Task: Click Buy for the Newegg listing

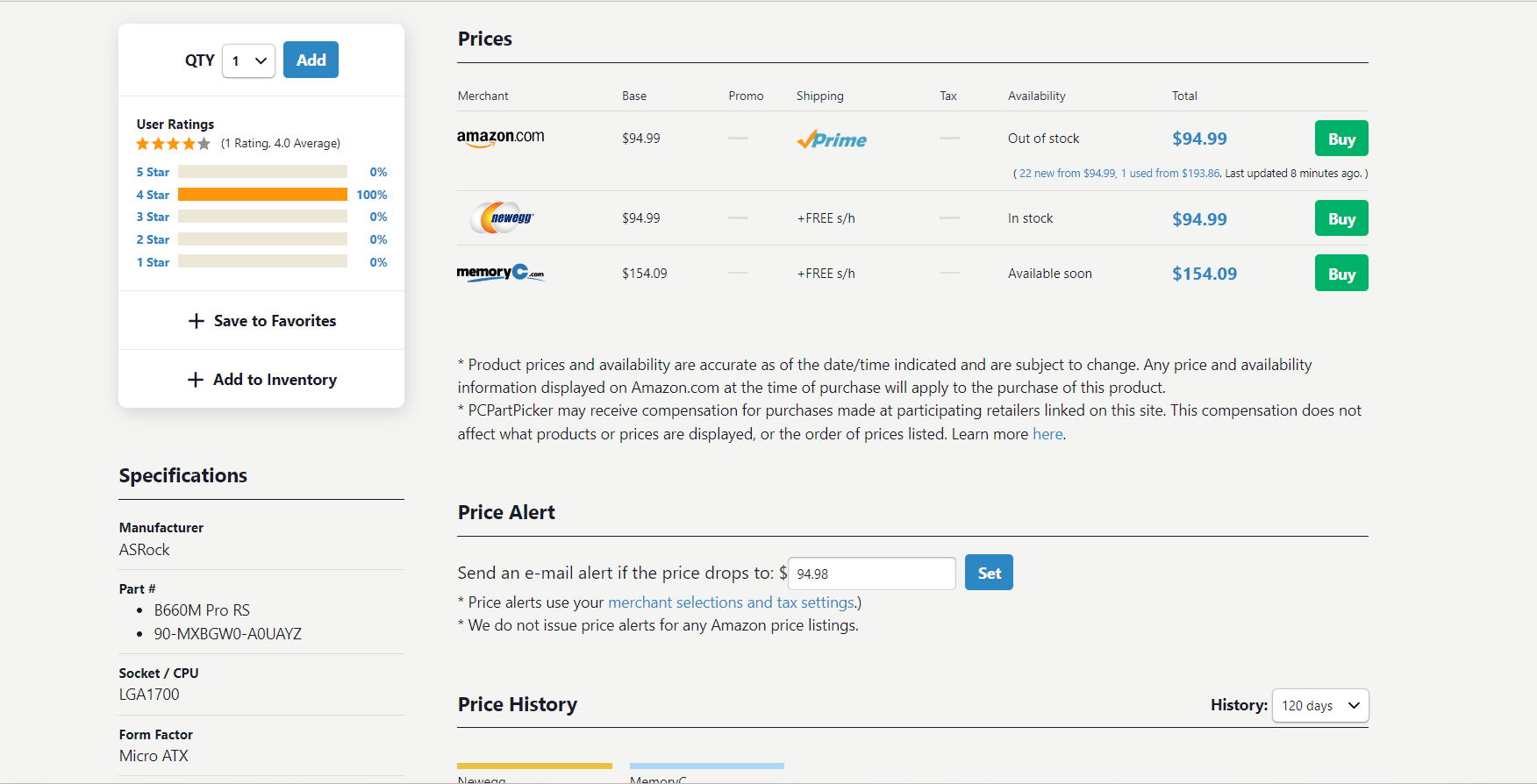Action: tap(1340, 218)
